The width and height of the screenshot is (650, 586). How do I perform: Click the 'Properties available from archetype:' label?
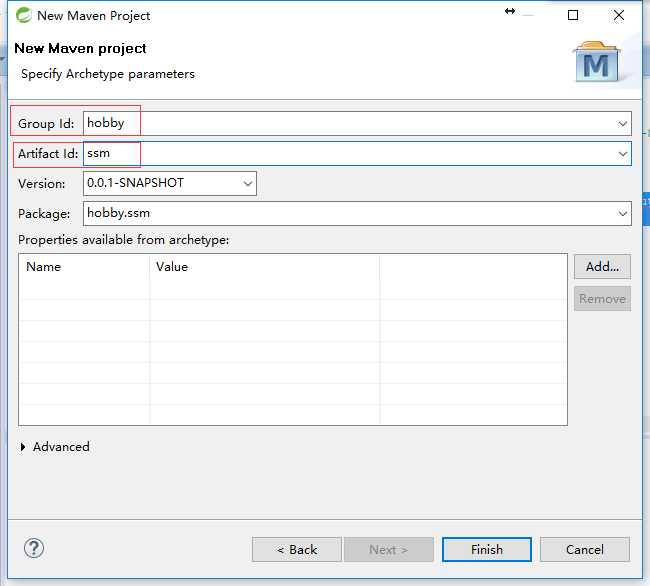point(124,240)
